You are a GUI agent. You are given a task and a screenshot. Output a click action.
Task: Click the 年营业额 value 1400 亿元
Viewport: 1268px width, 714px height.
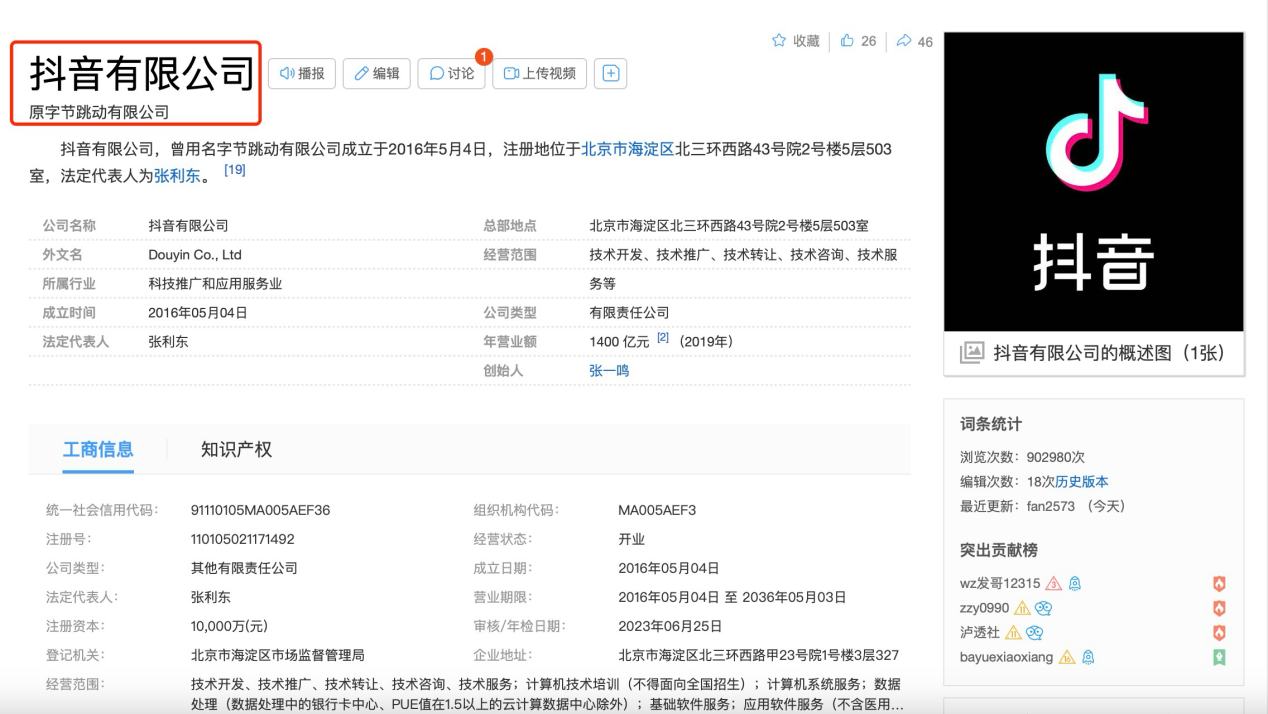(619, 342)
